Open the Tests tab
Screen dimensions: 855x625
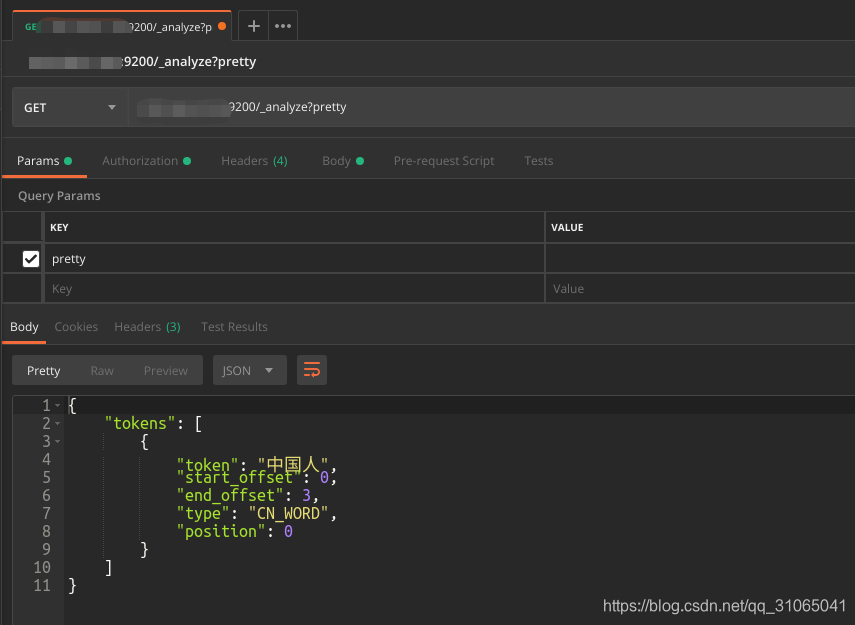(539, 161)
